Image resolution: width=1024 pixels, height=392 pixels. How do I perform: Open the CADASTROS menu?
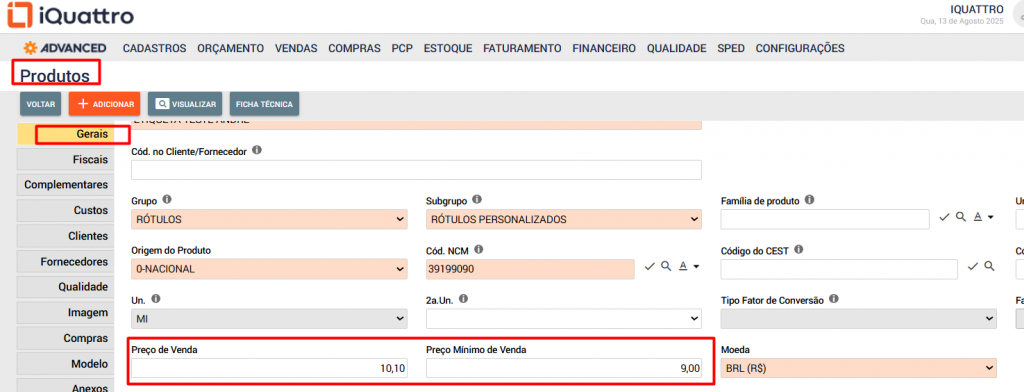155,48
